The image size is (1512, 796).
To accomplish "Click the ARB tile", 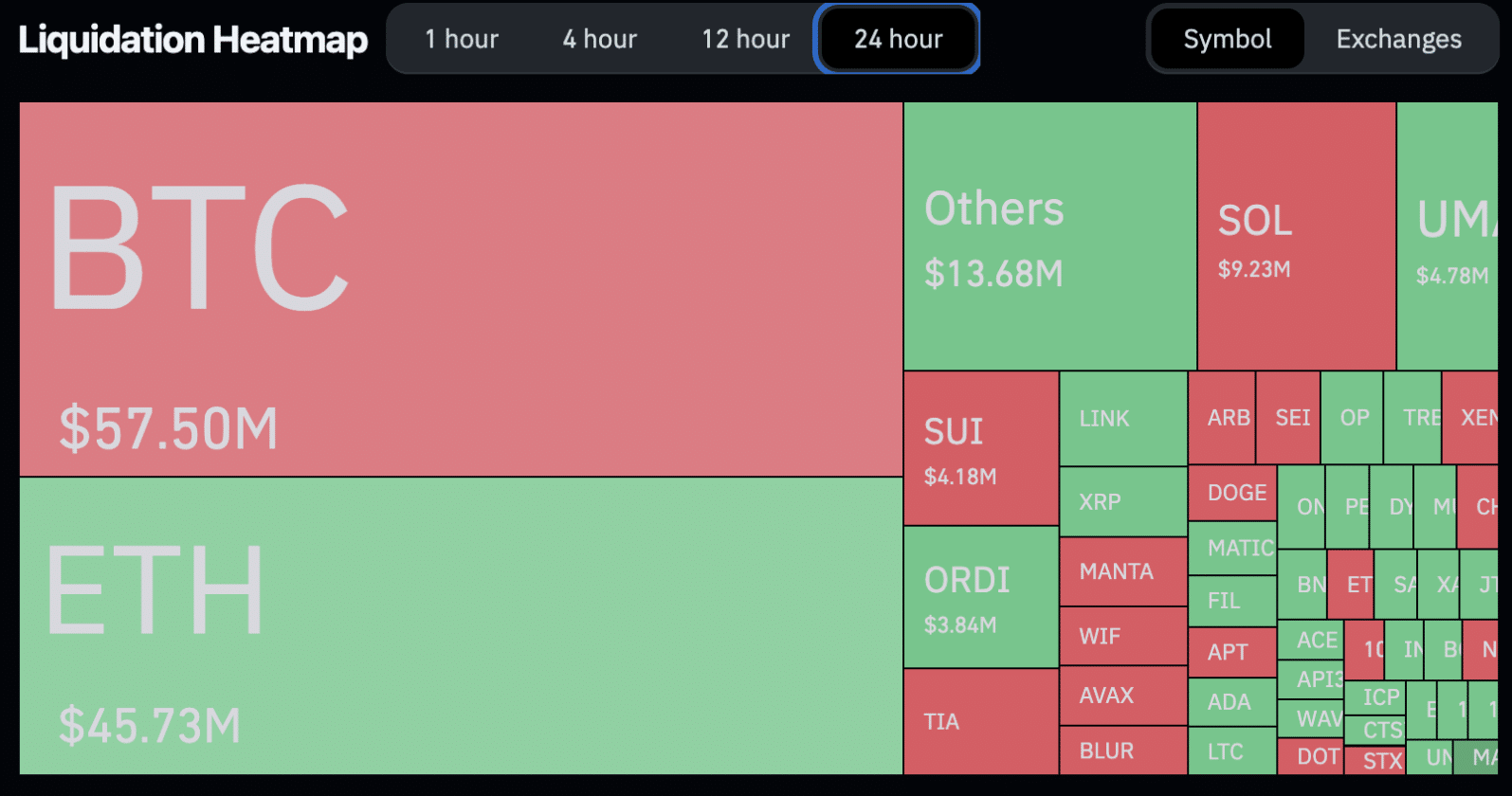I will pyautogui.click(x=1222, y=417).
